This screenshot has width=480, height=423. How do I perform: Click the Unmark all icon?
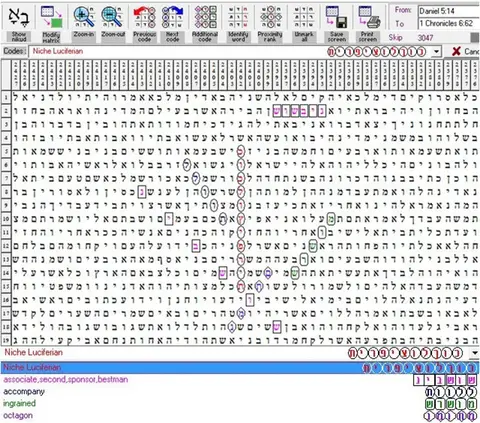(304, 17)
